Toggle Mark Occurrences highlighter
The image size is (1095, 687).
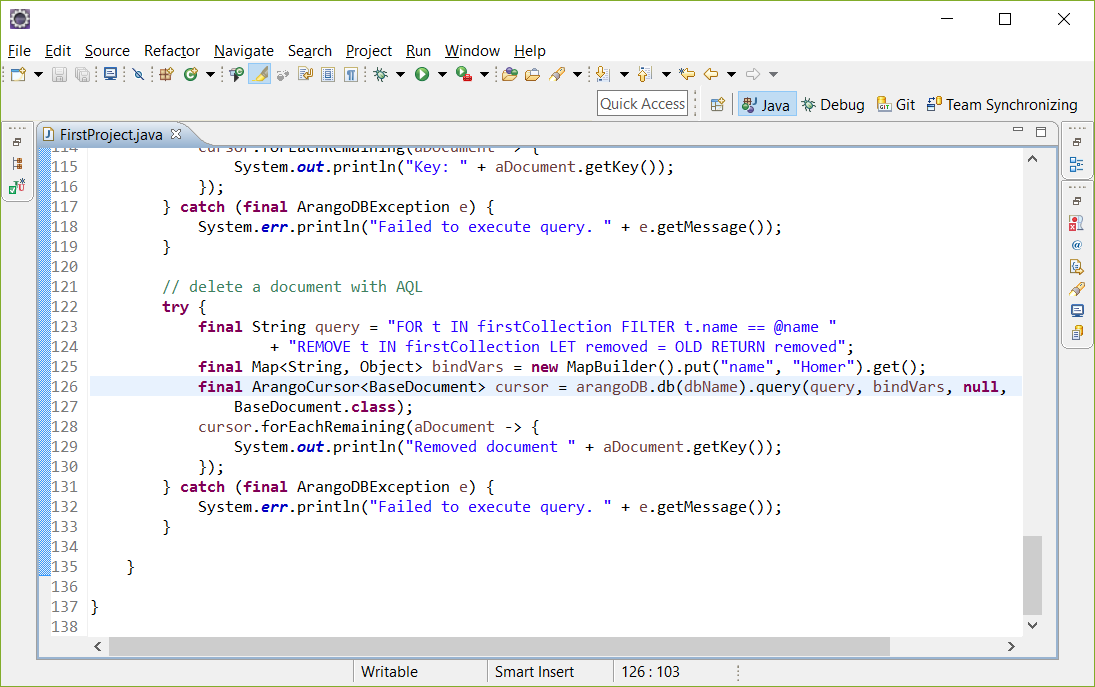click(x=259, y=74)
